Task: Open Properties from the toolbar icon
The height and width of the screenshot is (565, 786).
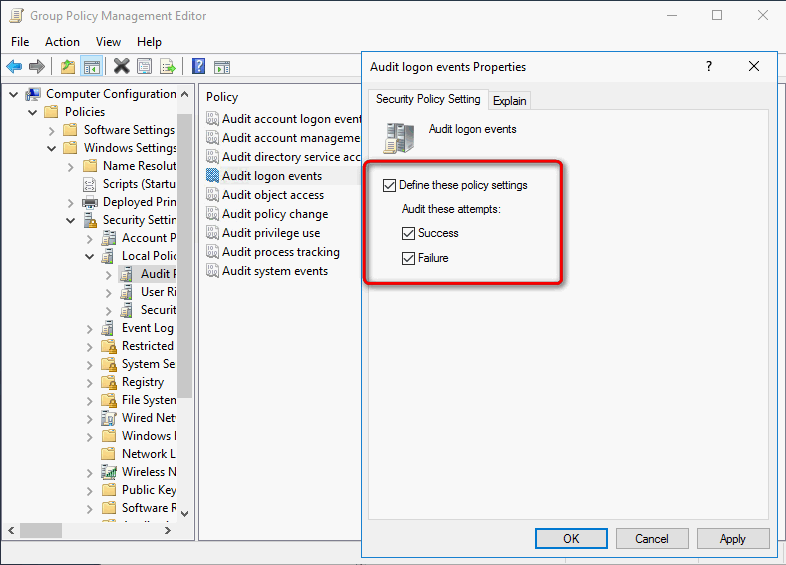Action: (x=145, y=67)
